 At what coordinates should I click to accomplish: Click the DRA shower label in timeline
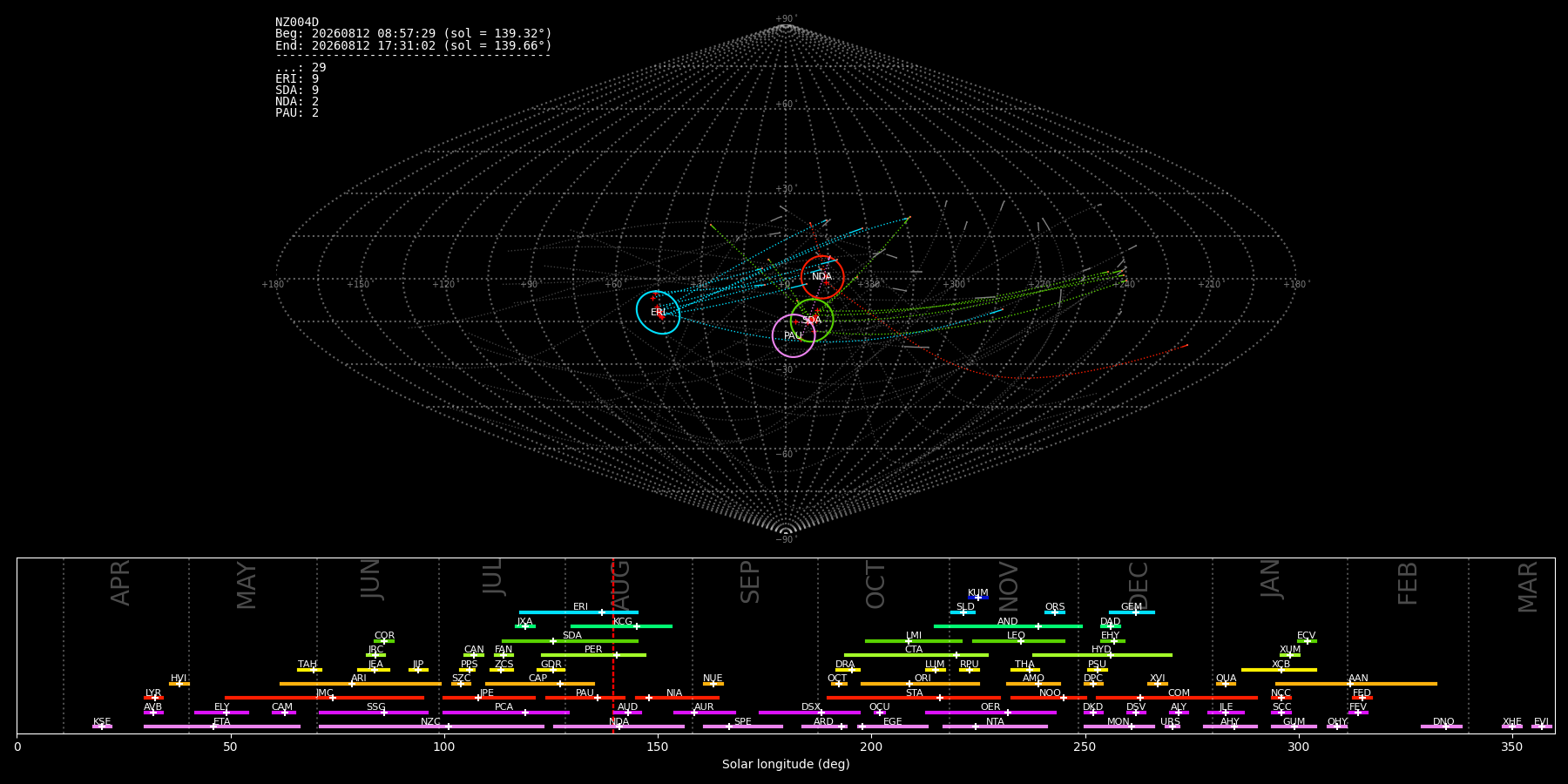[x=845, y=665]
